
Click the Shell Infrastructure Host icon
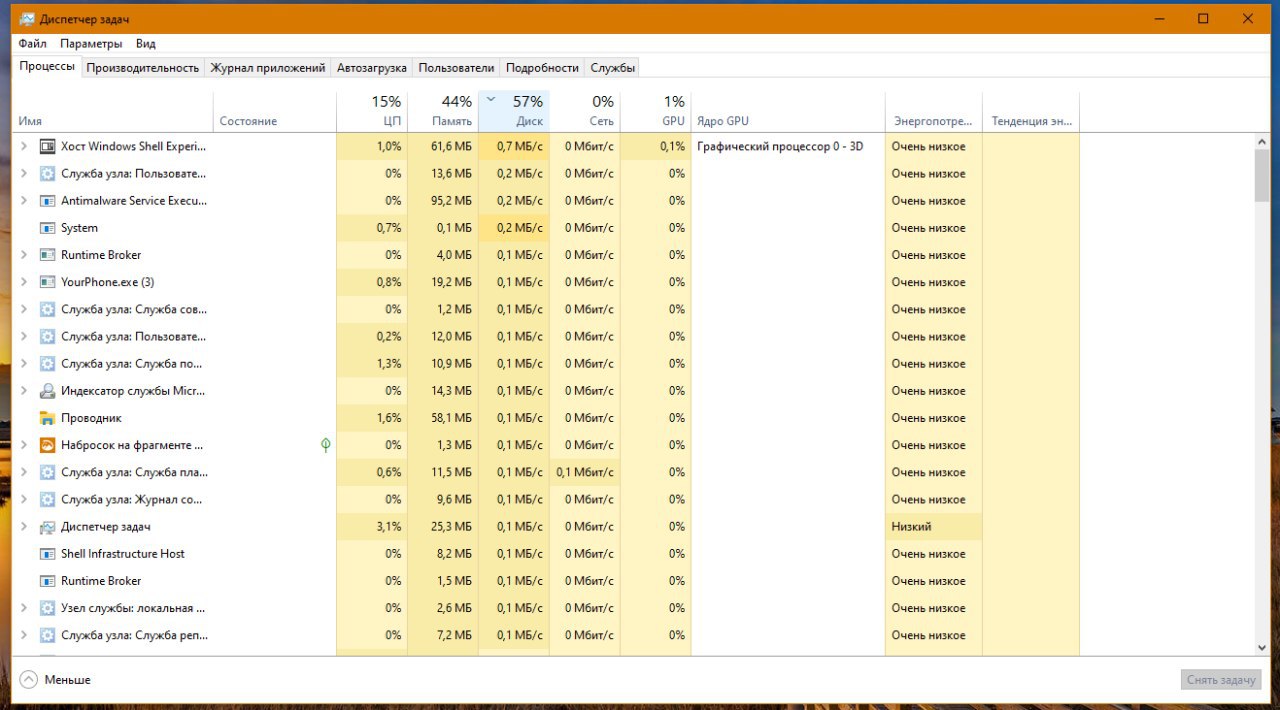tap(47, 554)
